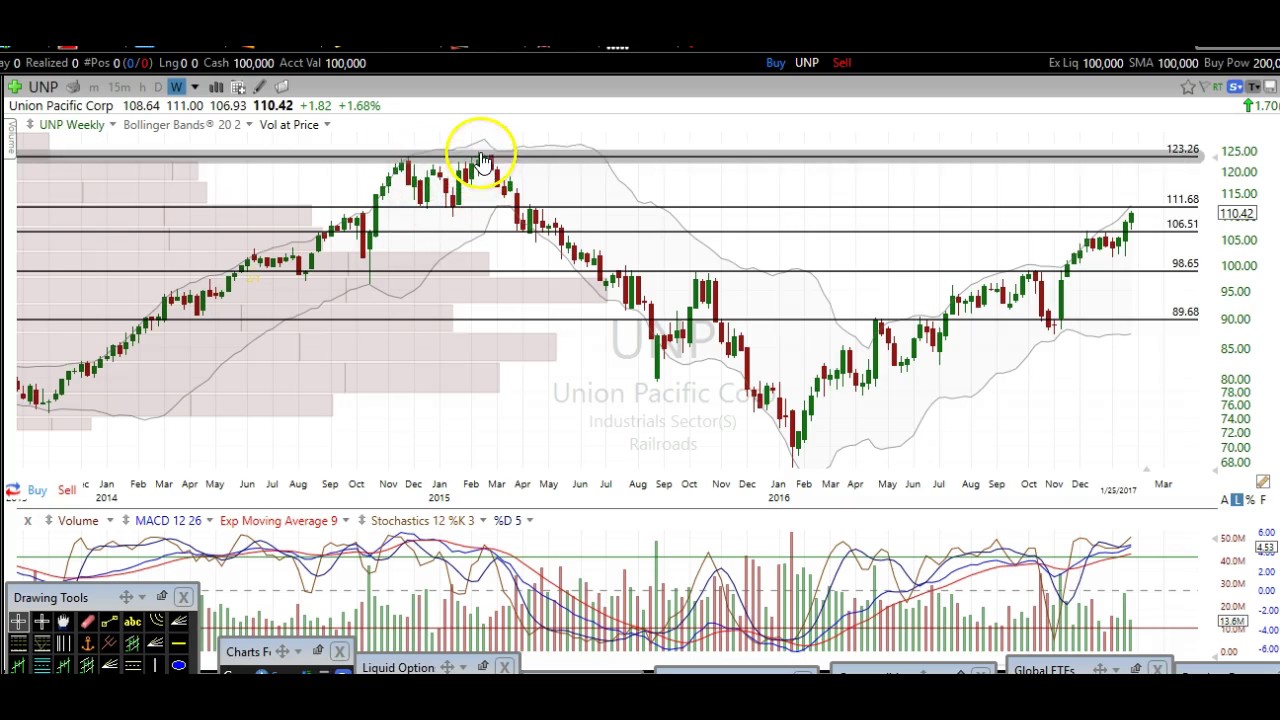This screenshot has height=720, width=1280.
Task: Click the pencil draw icon in chart toolbar
Action: pyautogui.click(x=260, y=87)
